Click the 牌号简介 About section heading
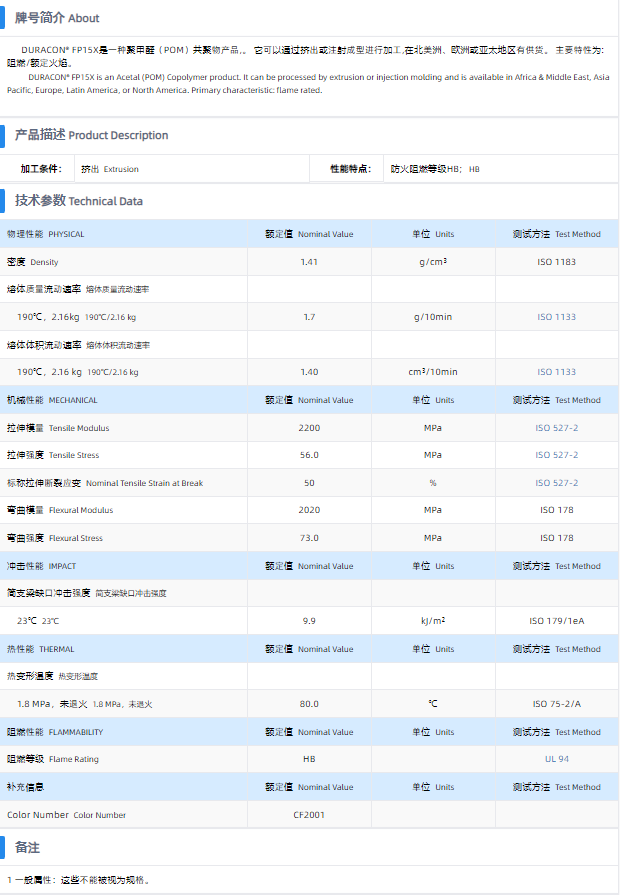The image size is (620, 895). tap(56, 18)
